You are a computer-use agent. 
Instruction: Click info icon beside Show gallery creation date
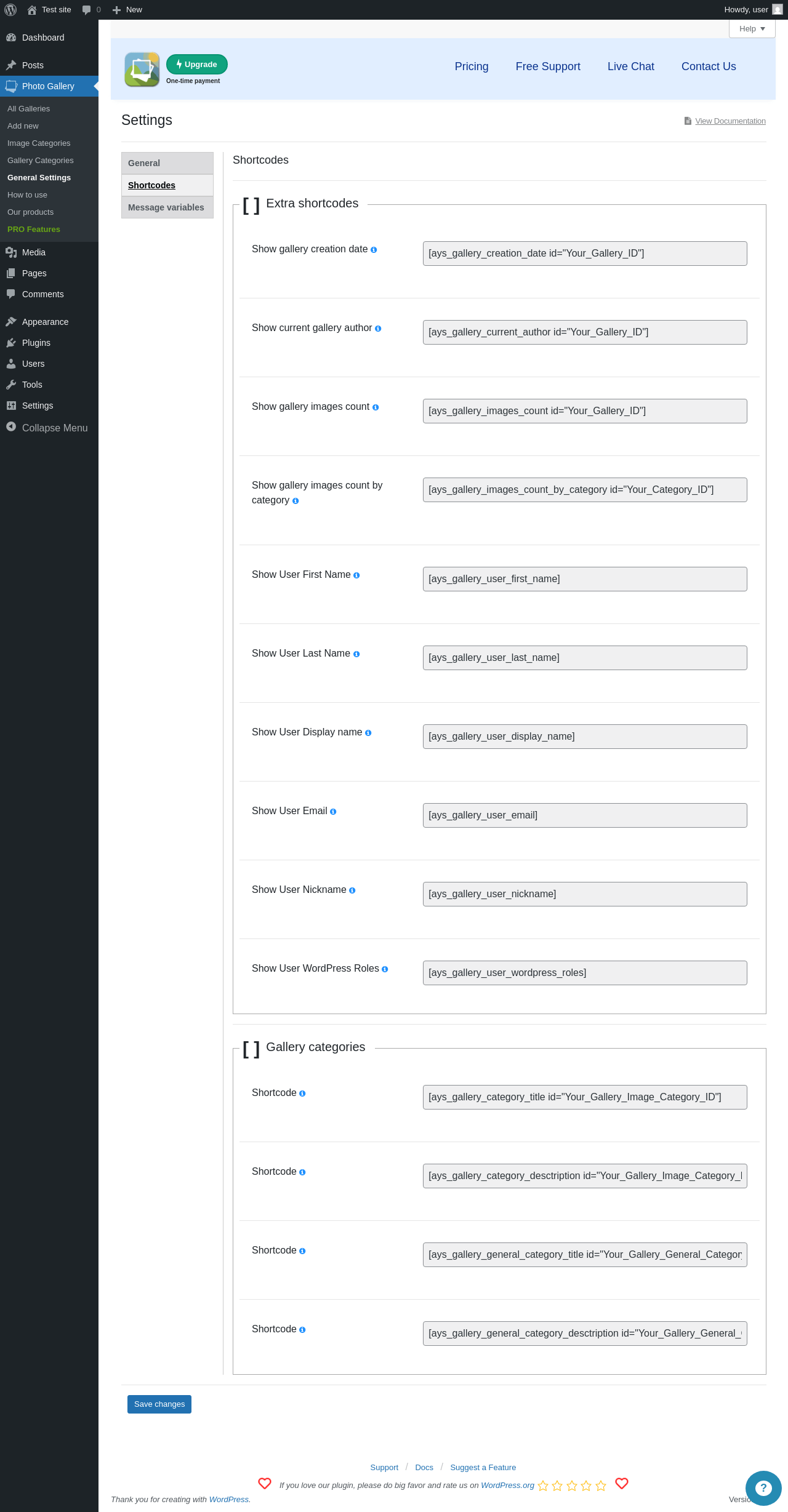tap(374, 250)
